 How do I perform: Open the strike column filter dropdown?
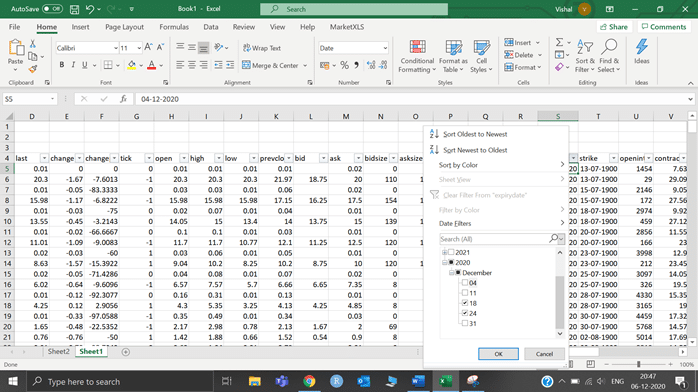(613, 158)
